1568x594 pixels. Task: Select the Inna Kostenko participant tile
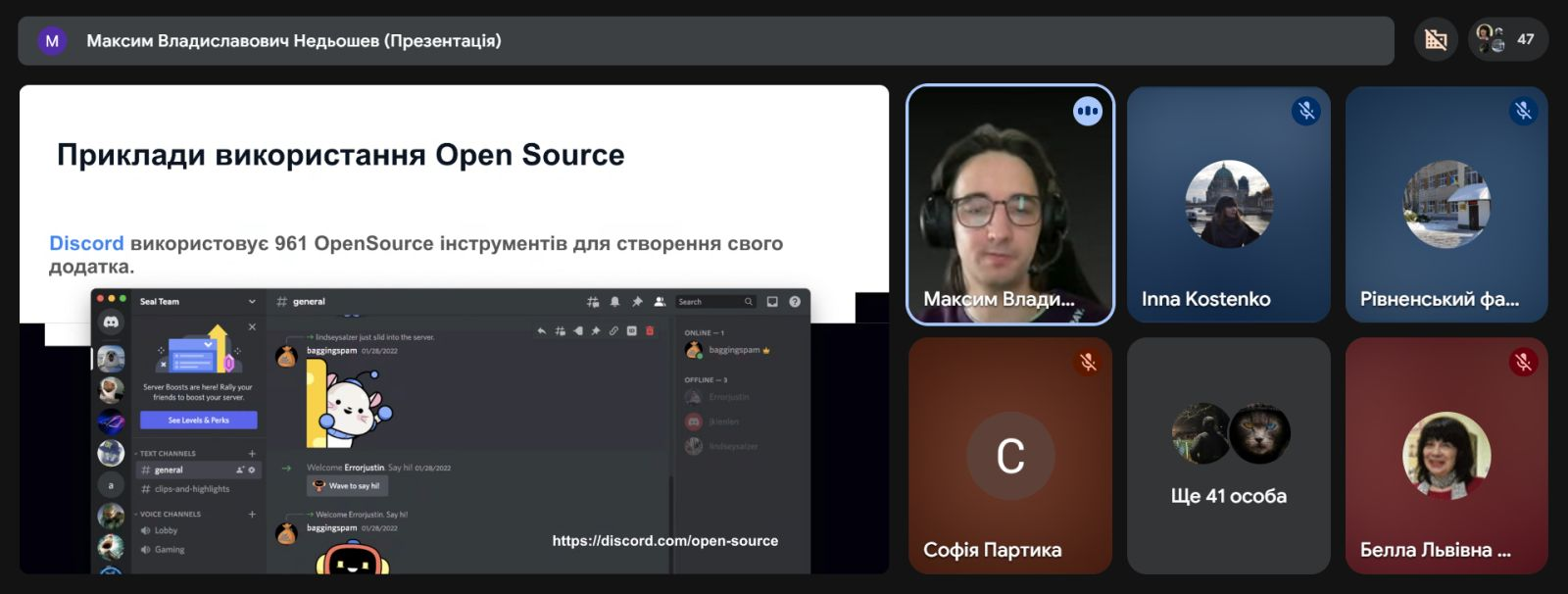(x=1228, y=204)
